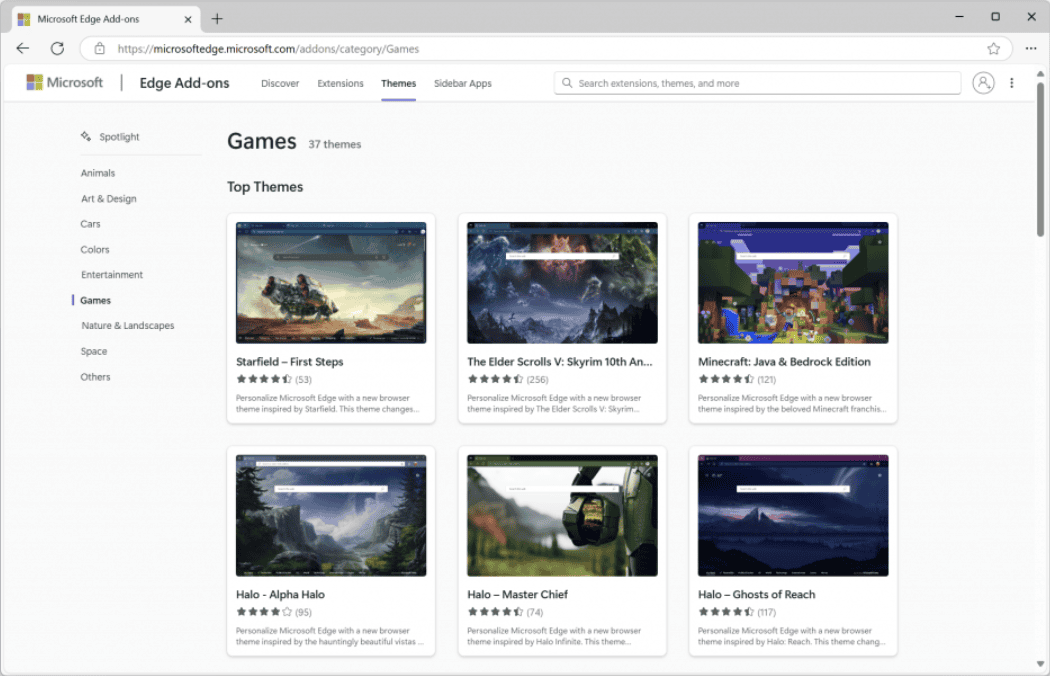Open the Entertainment category
This screenshot has height=676, width=1050.
point(112,275)
